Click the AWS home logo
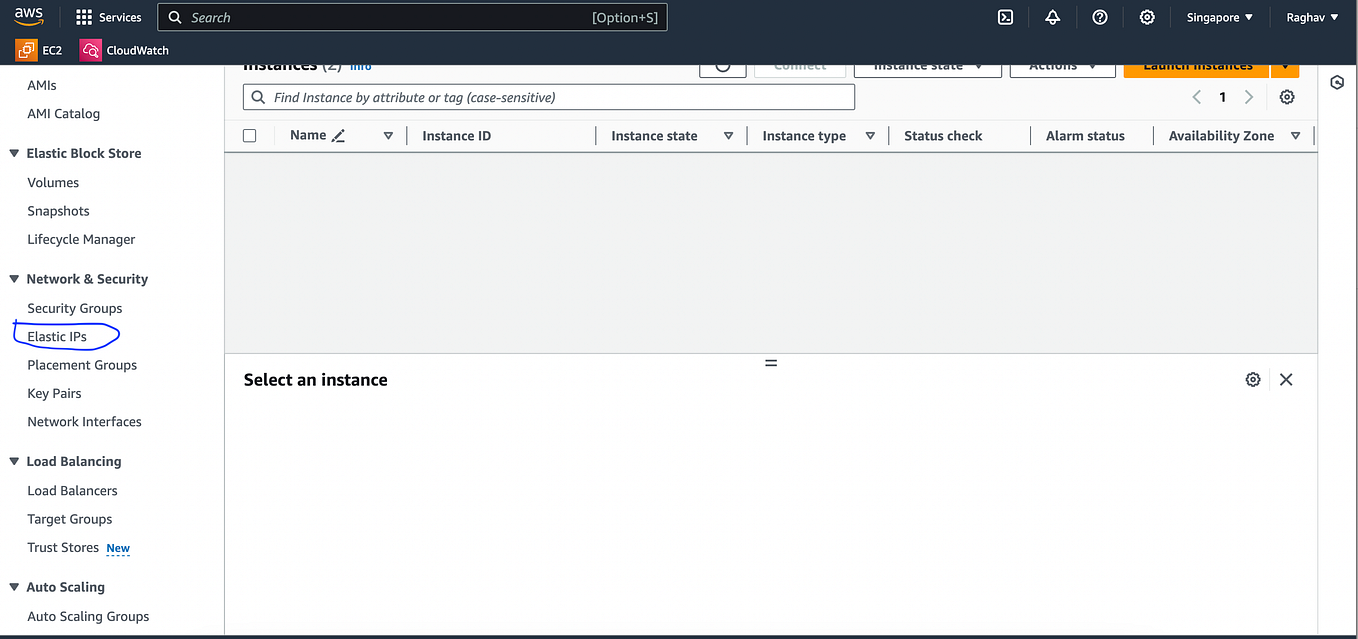This screenshot has width=1358, height=639. coord(29,16)
